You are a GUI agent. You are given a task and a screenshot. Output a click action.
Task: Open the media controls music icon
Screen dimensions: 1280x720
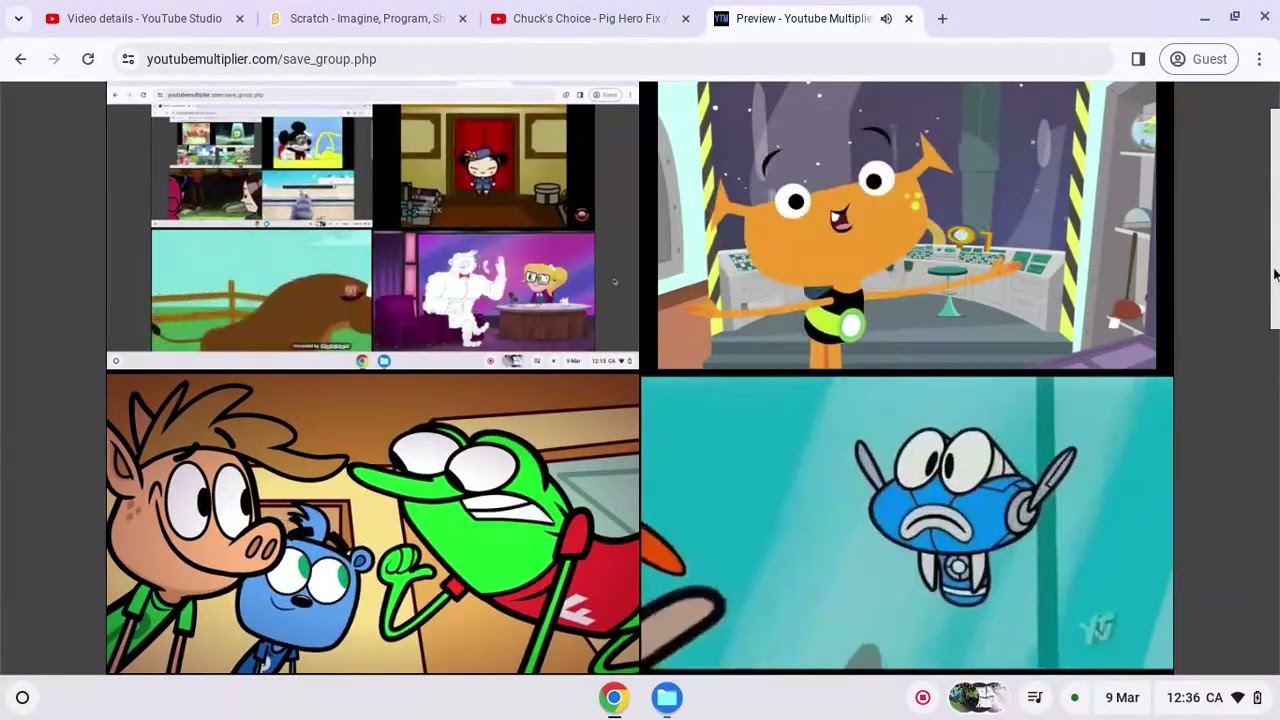pos(1036,698)
